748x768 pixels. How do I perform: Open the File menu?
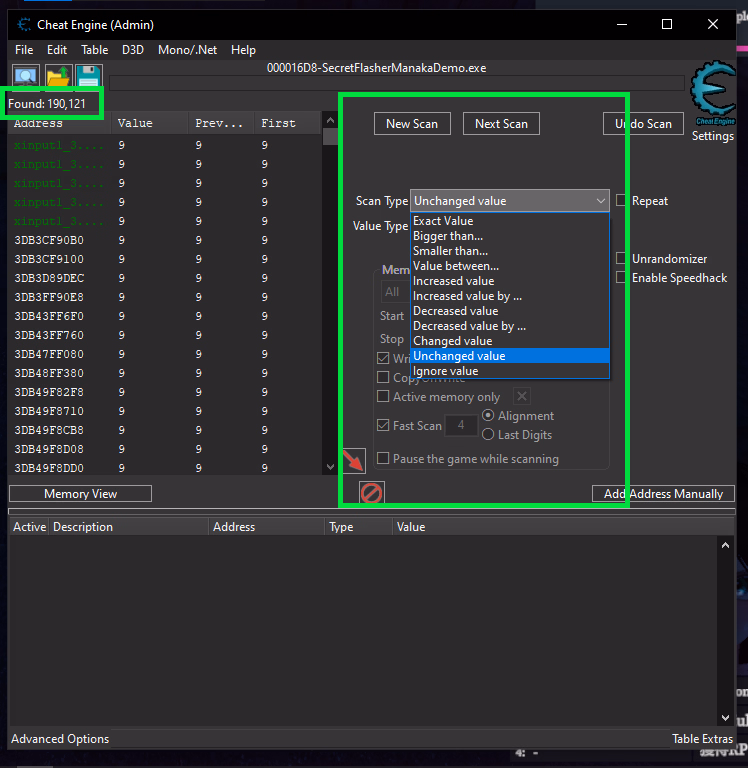pyautogui.click(x=24, y=50)
